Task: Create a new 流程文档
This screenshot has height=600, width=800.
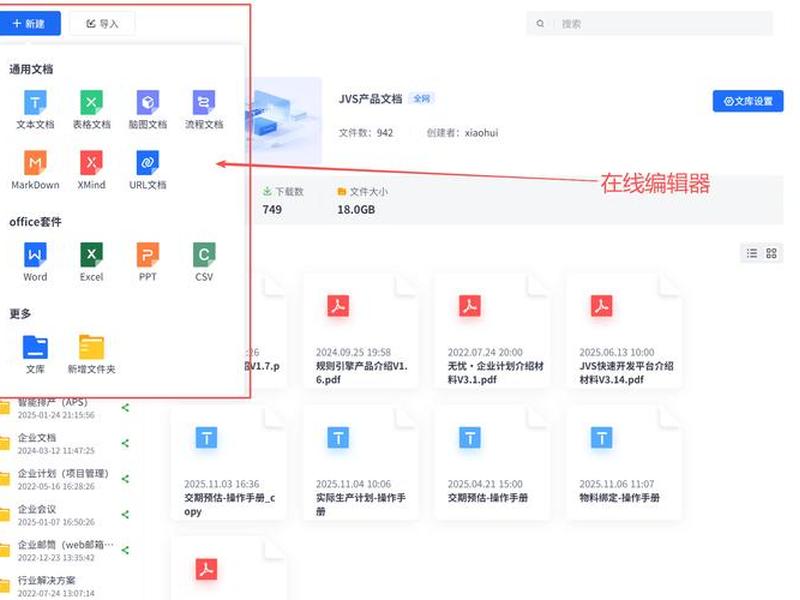Action: click(x=204, y=110)
